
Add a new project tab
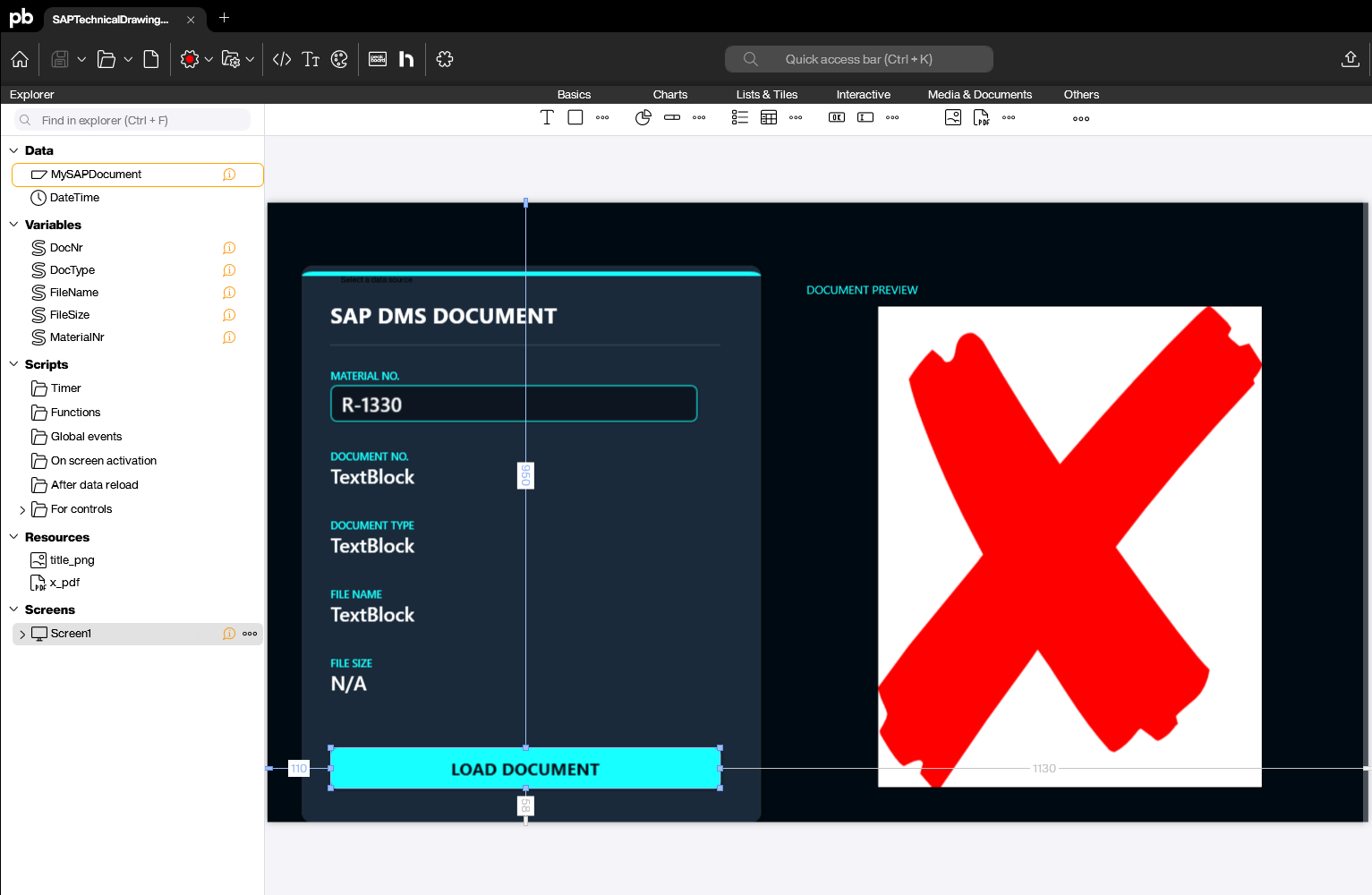[225, 17]
